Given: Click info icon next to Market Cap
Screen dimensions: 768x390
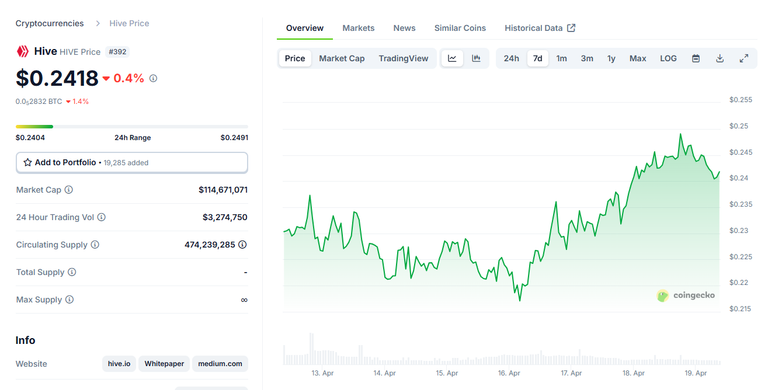Looking at the screenshot, I should coord(69,190).
